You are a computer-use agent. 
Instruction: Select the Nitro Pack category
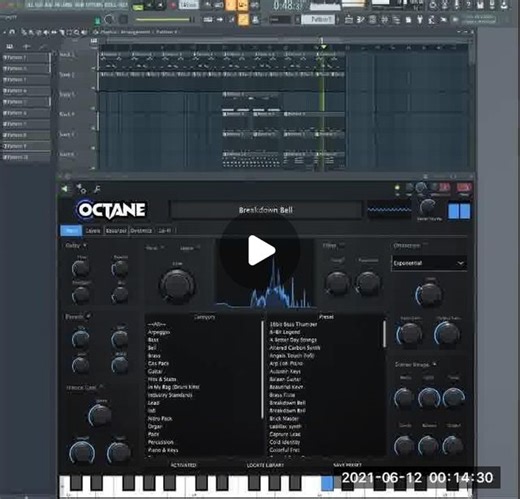click(x=160, y=418)
